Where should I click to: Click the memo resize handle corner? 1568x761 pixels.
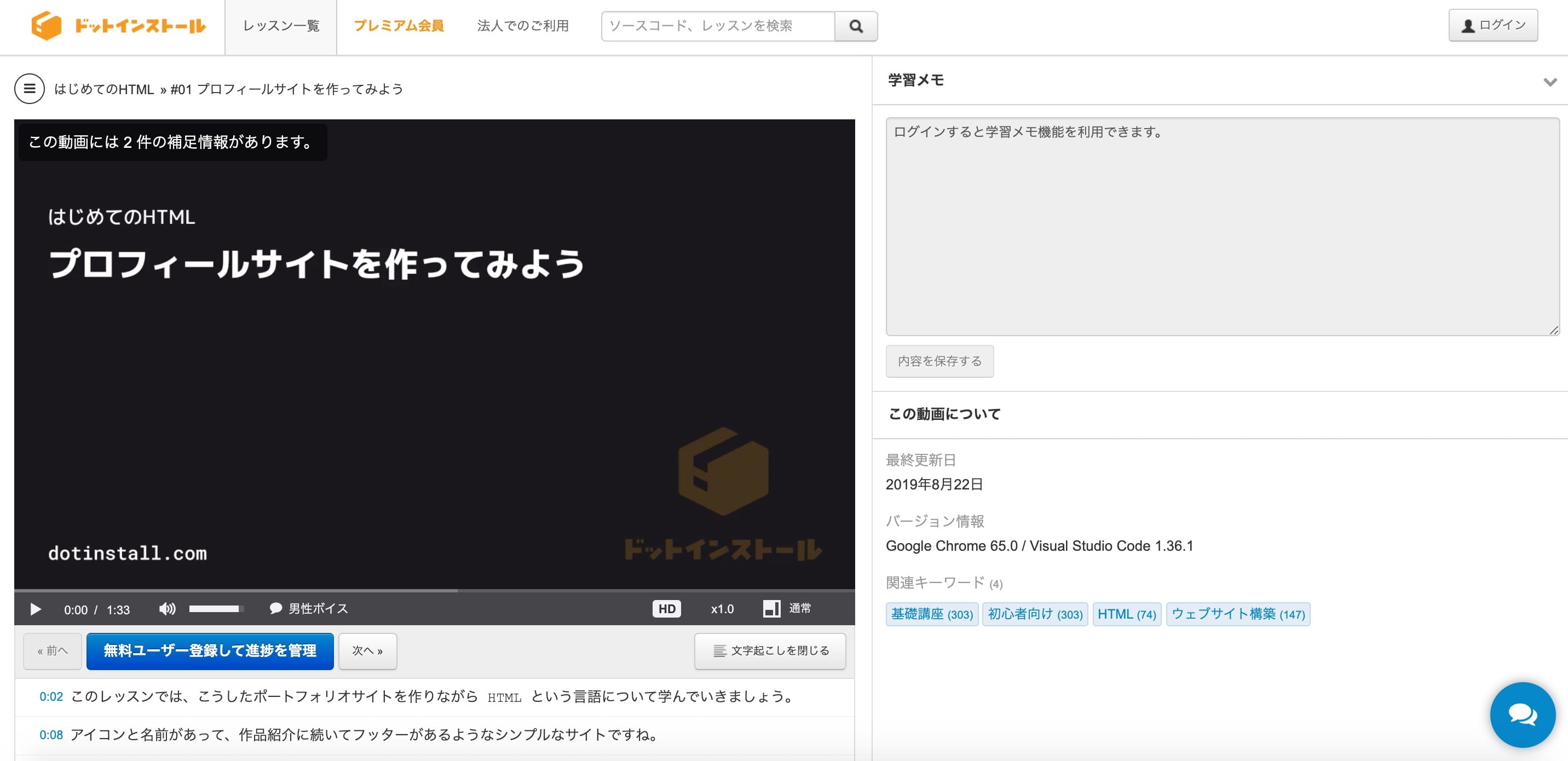point(1553,330)
